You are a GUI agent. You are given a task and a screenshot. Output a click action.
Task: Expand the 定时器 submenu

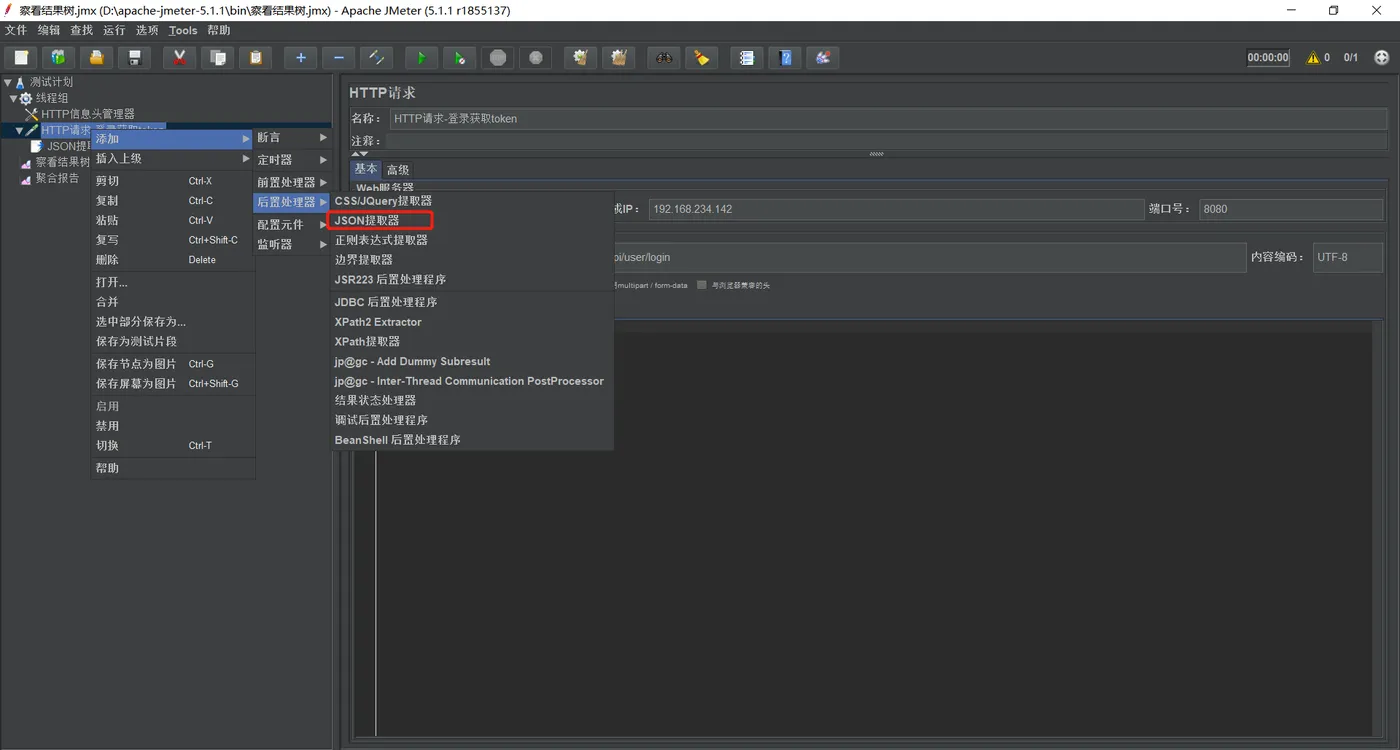click(x=292, y=160)
